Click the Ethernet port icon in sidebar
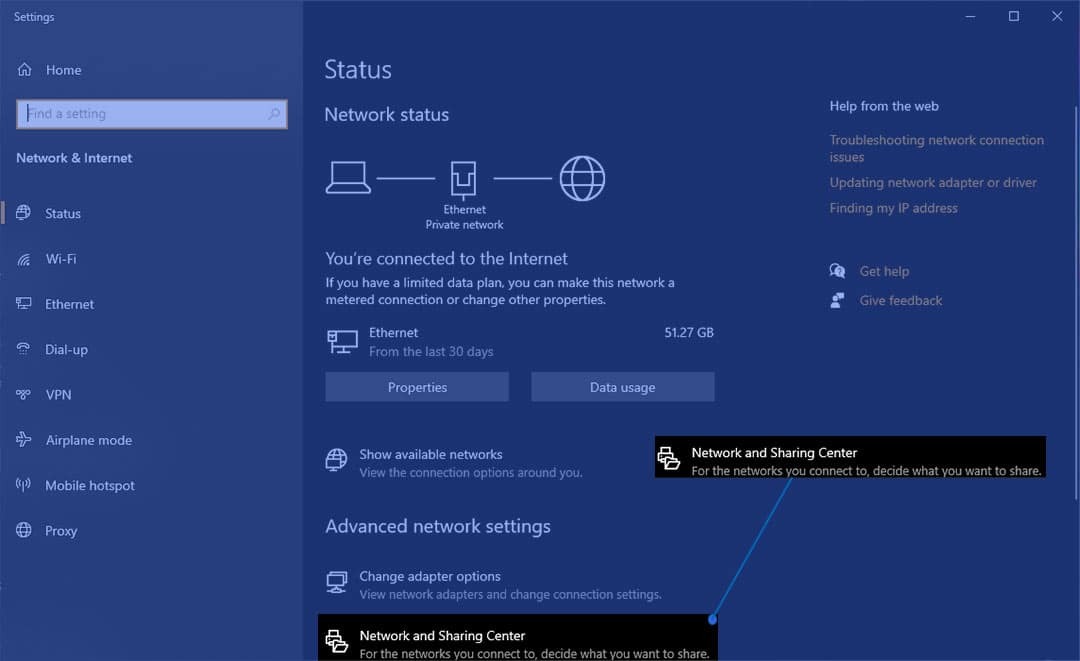The image size is (1080, 661). (24, 304)
